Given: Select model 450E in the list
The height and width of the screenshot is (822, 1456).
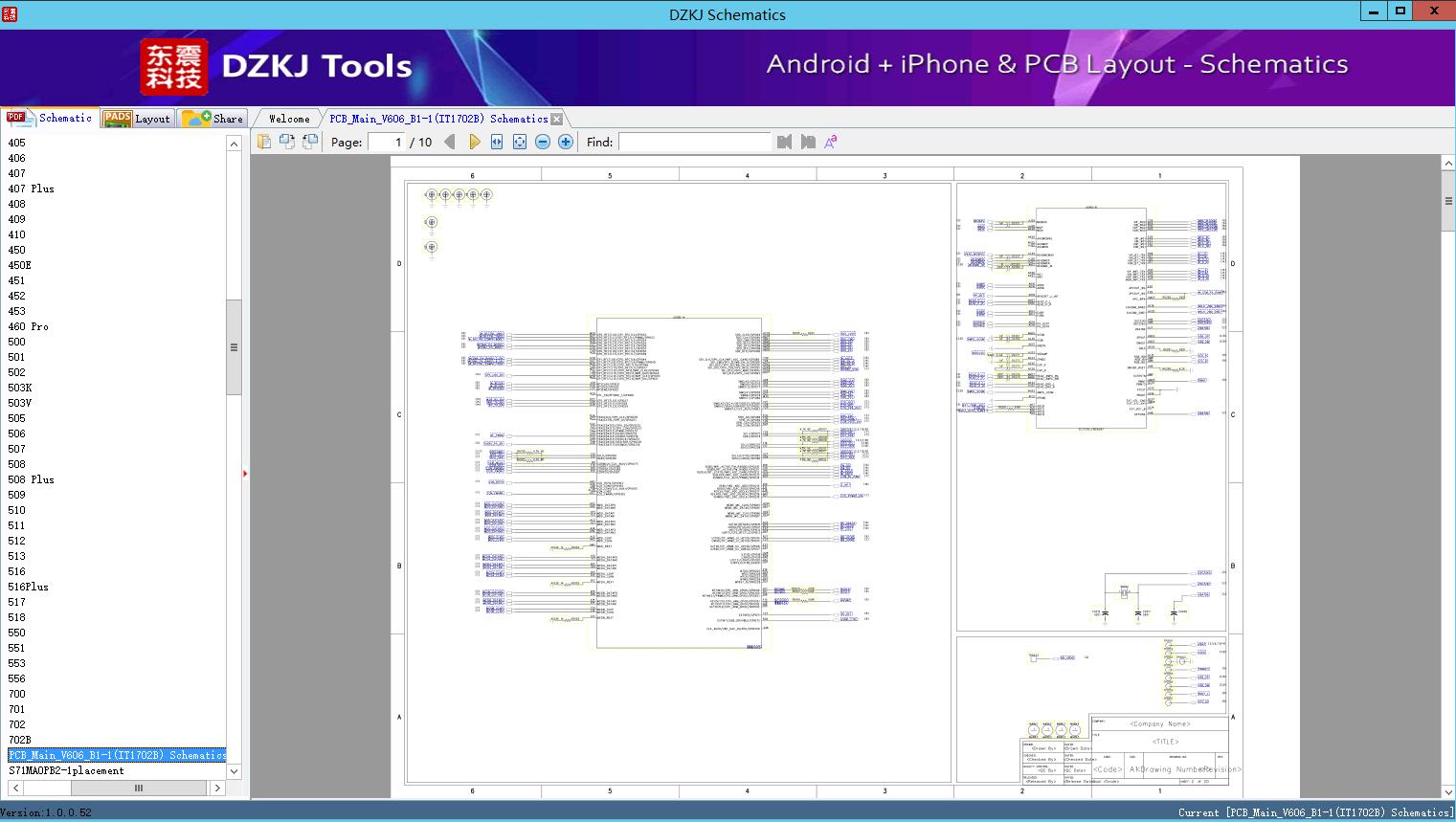Looking at the screenshot, I should [20, 265].
